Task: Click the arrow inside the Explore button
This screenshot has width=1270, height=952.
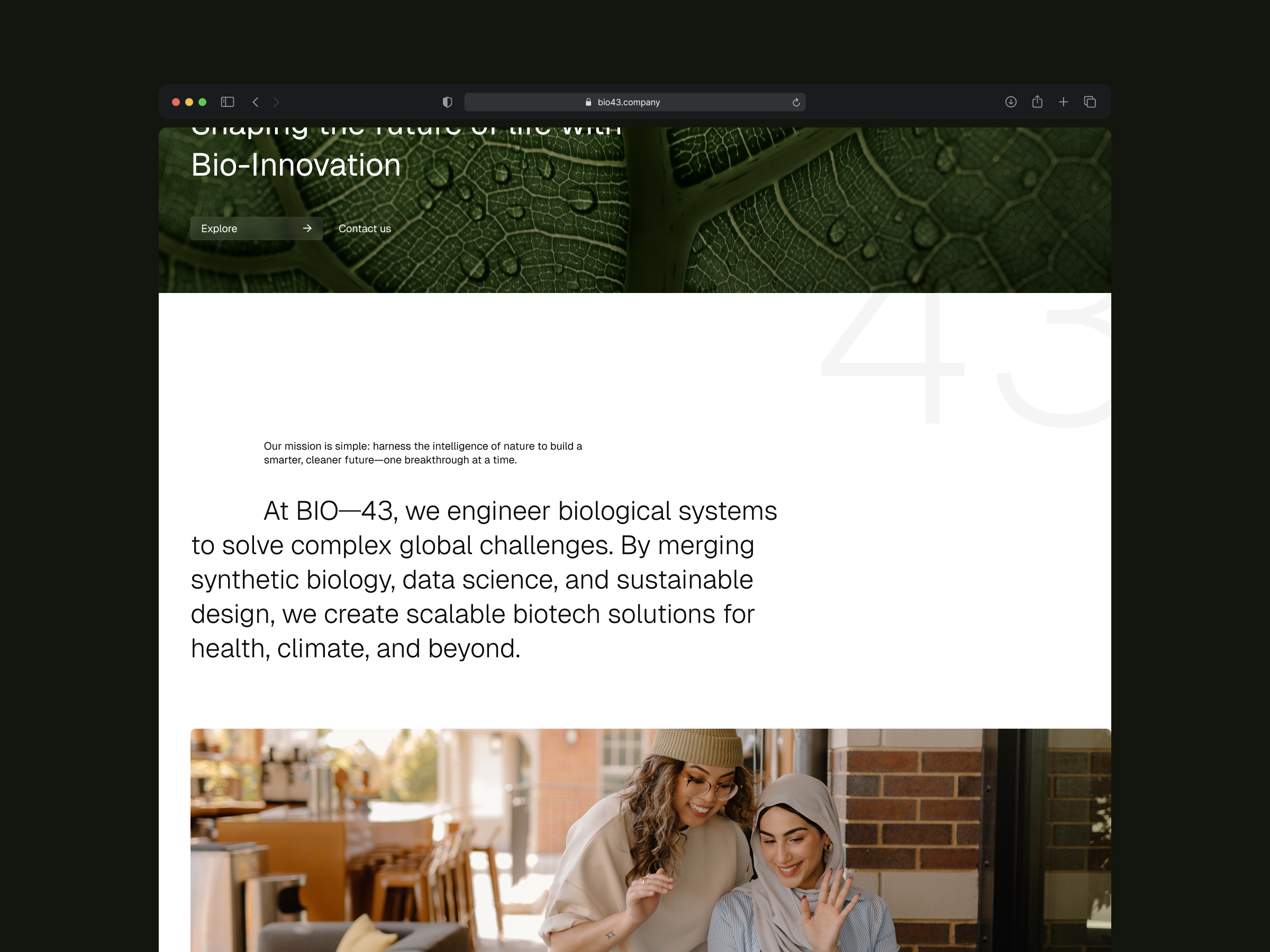Action: [308, 228]
